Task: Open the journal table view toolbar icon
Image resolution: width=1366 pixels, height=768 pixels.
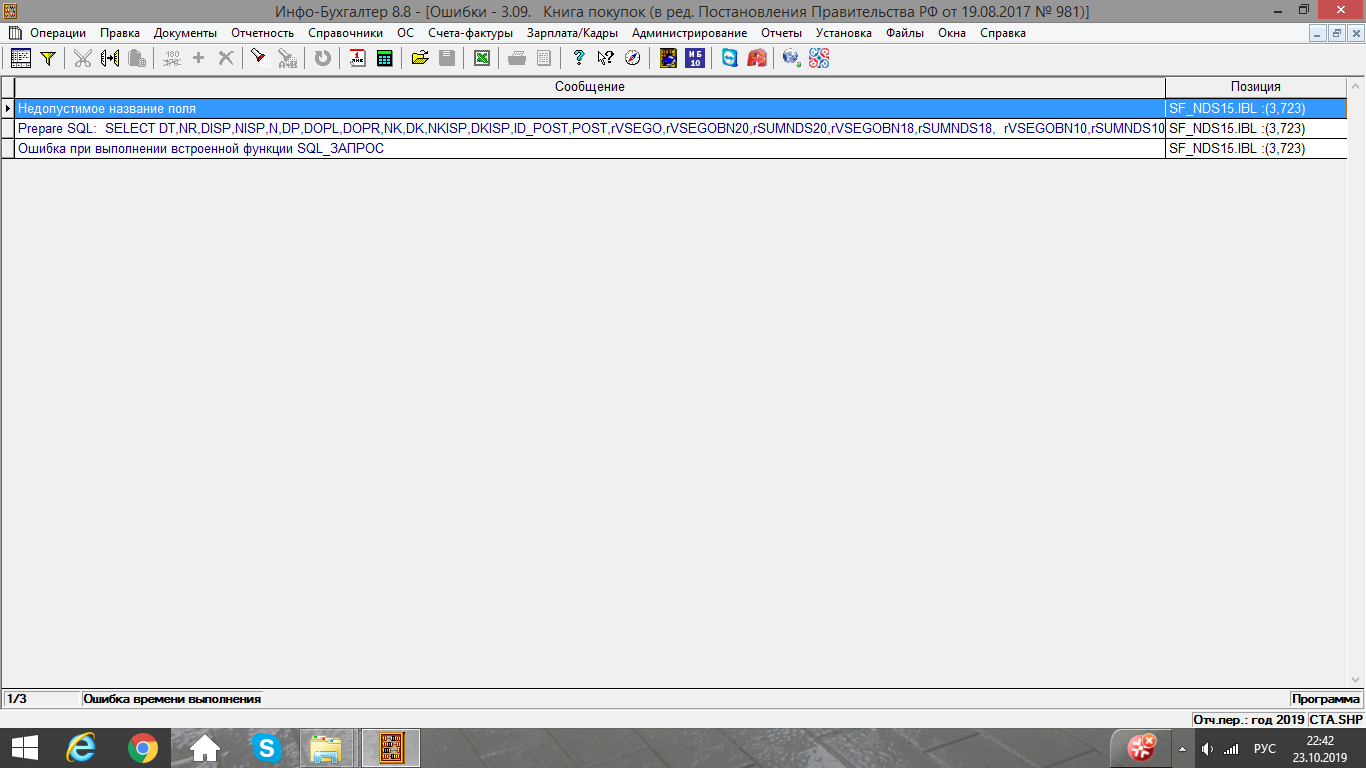Action: [x=20, y=58]
